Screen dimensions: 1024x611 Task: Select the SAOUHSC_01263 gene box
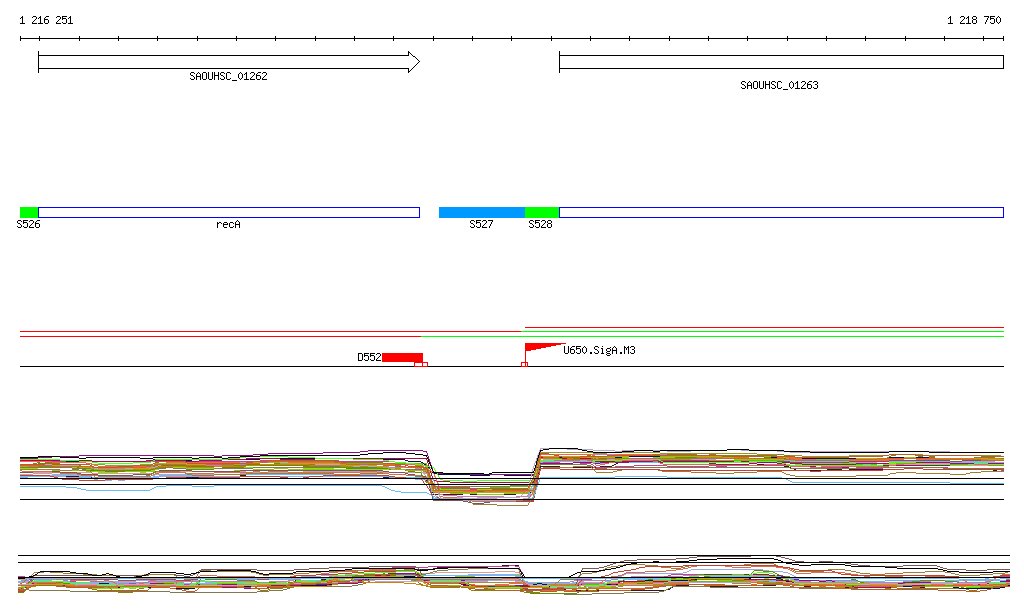click(780, 62)
